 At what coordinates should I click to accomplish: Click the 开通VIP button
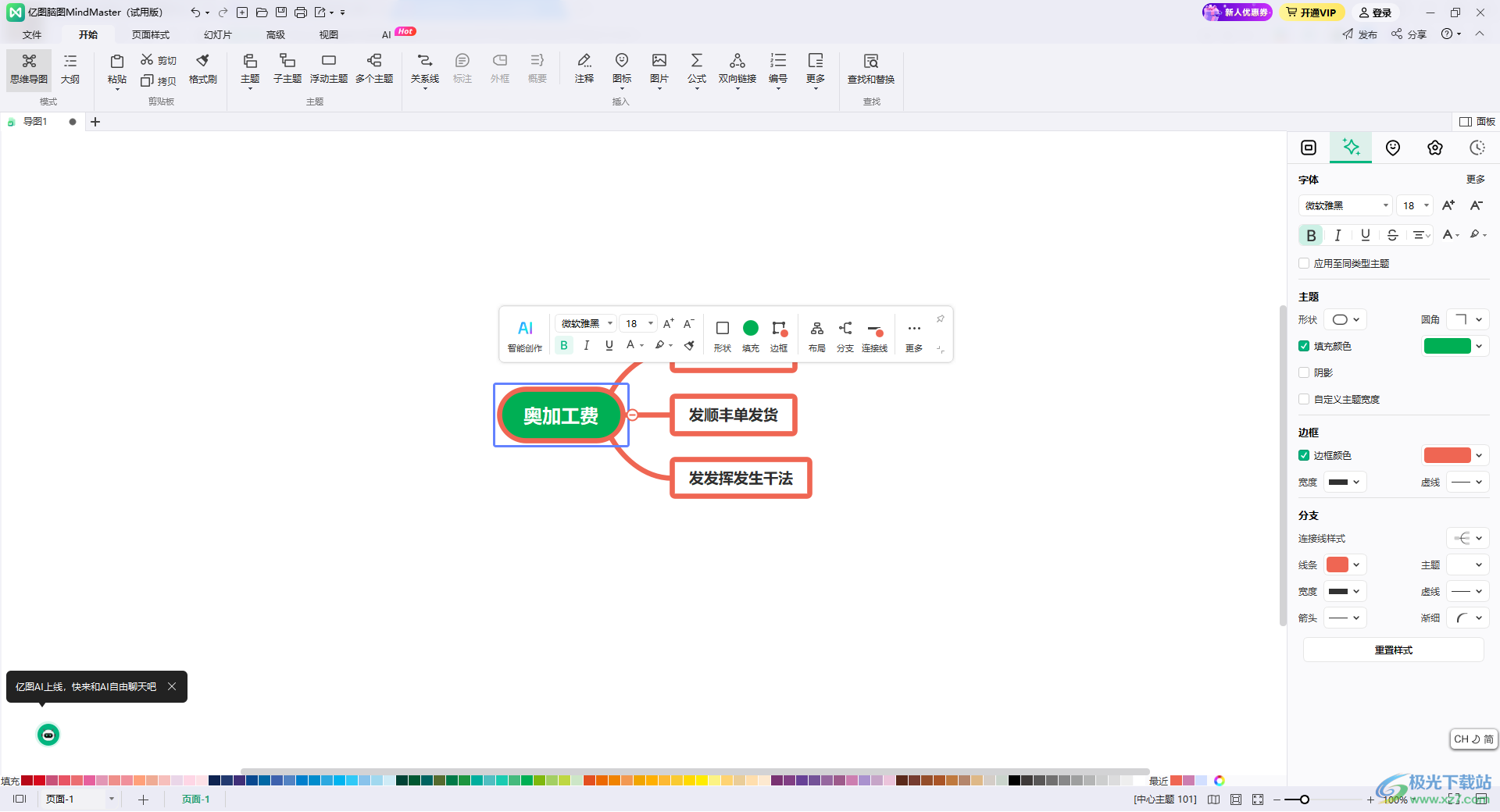coord(1312,12)
